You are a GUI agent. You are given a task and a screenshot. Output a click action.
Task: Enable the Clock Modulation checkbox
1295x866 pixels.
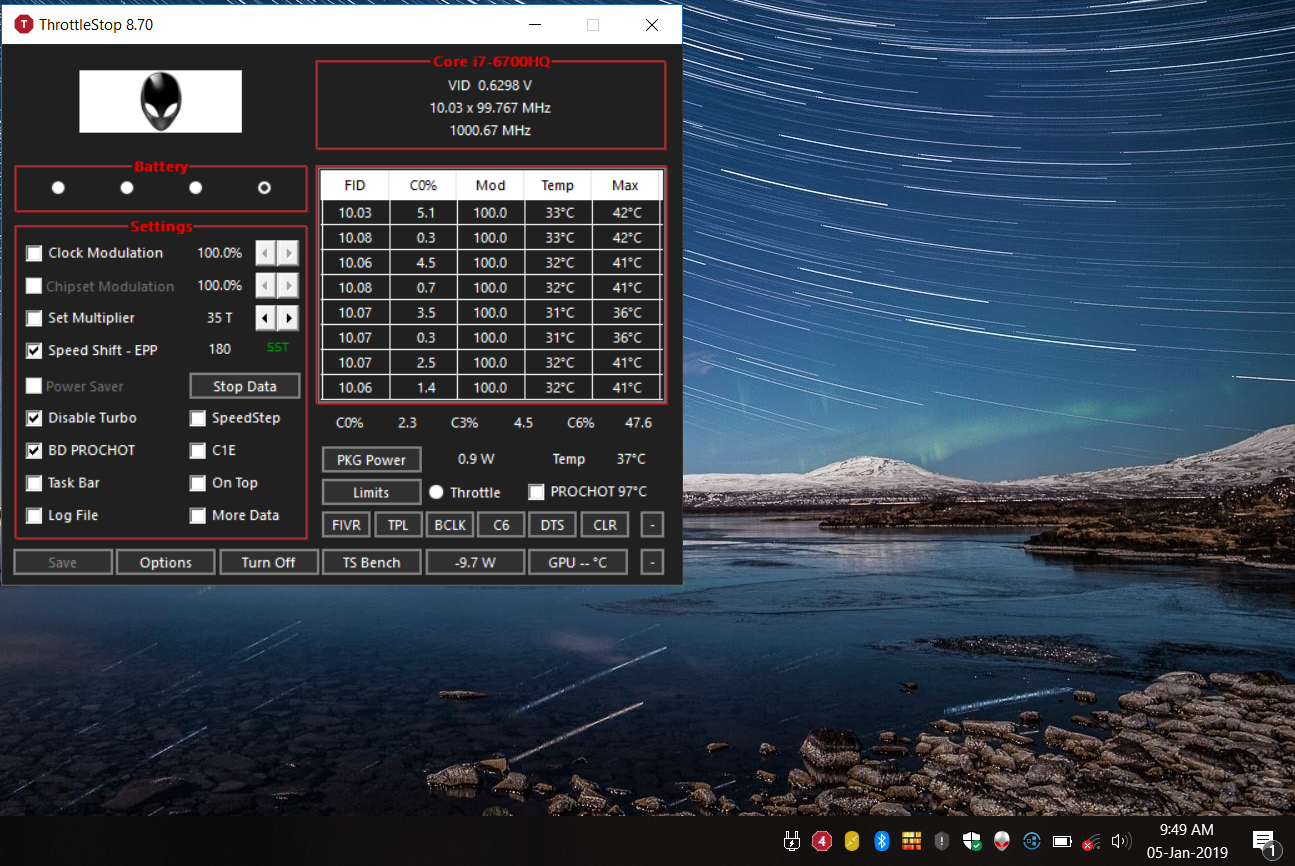(x=35, y=253)
